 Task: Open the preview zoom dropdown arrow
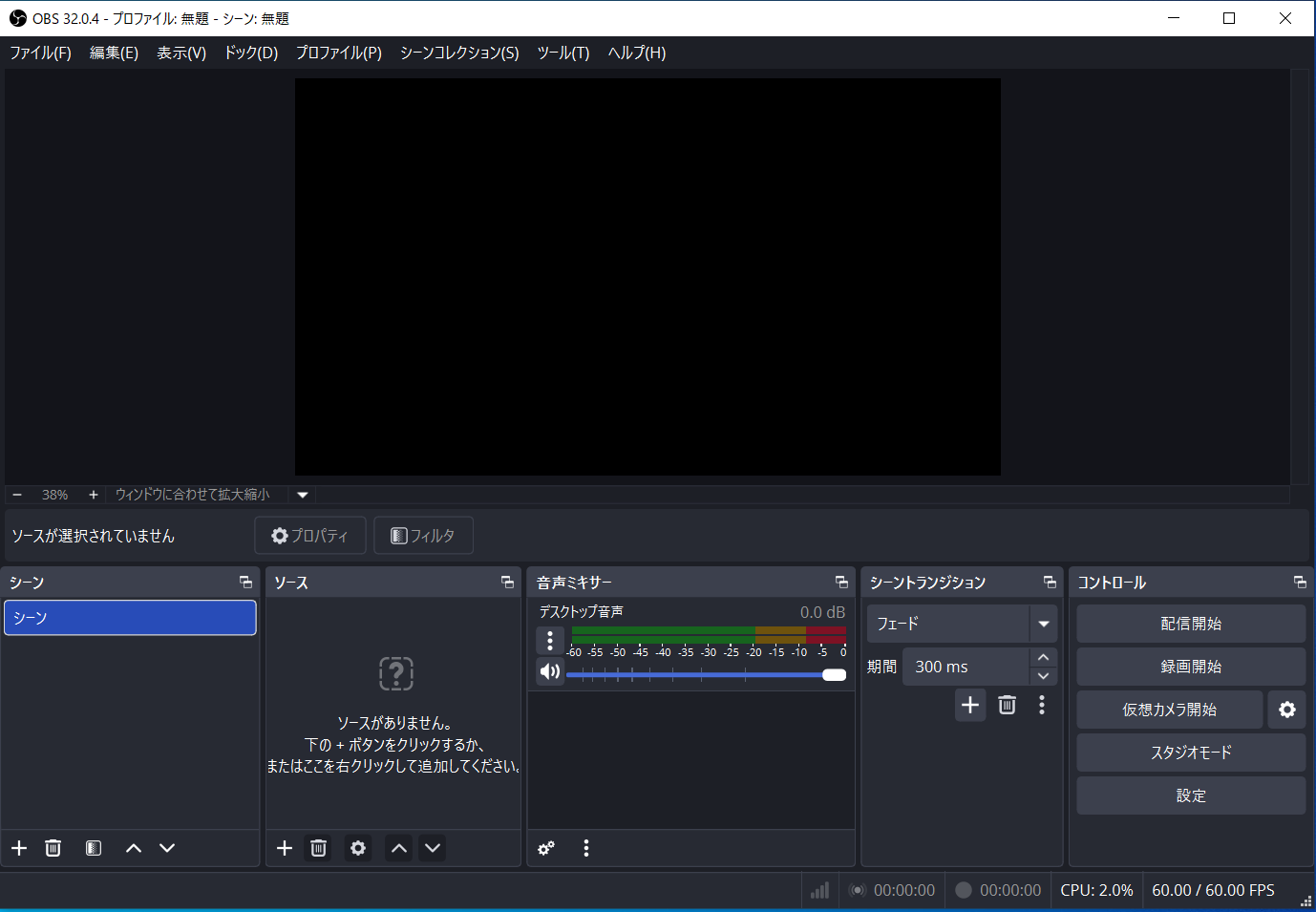click(x=302, y=494)
